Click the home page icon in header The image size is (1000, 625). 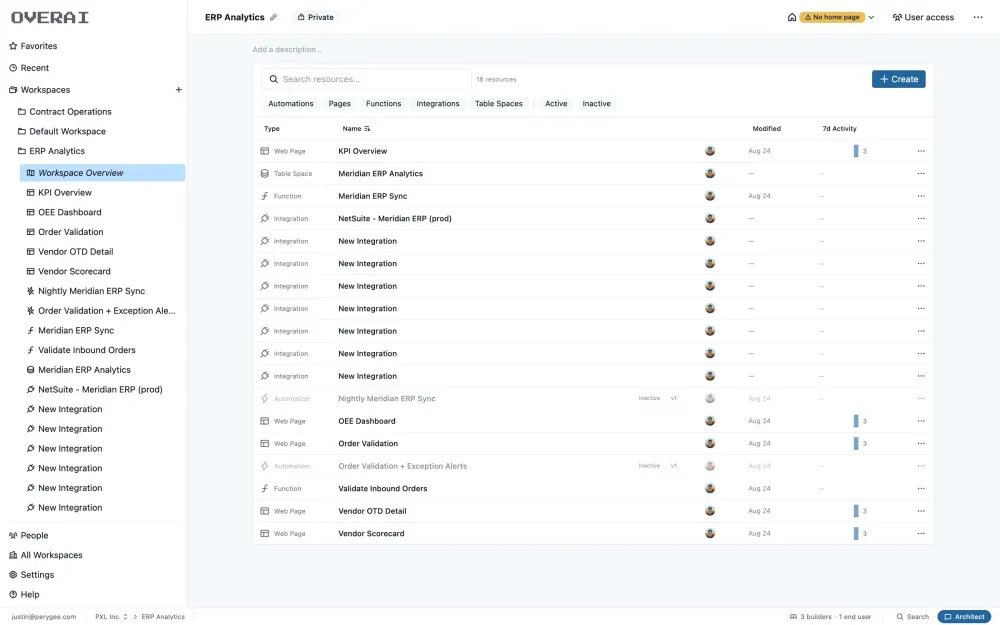click(791, 17)
